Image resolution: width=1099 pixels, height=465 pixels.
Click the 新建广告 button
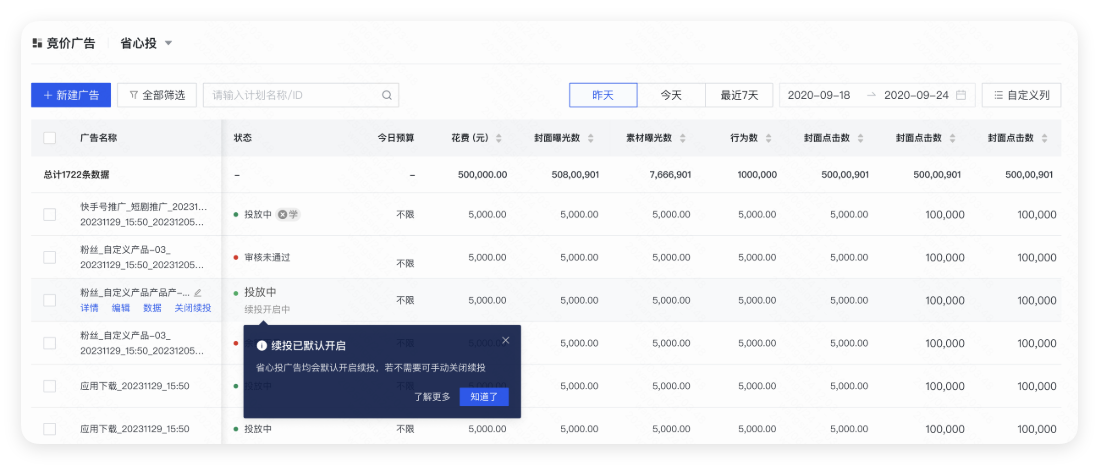(x=71, y=95)
